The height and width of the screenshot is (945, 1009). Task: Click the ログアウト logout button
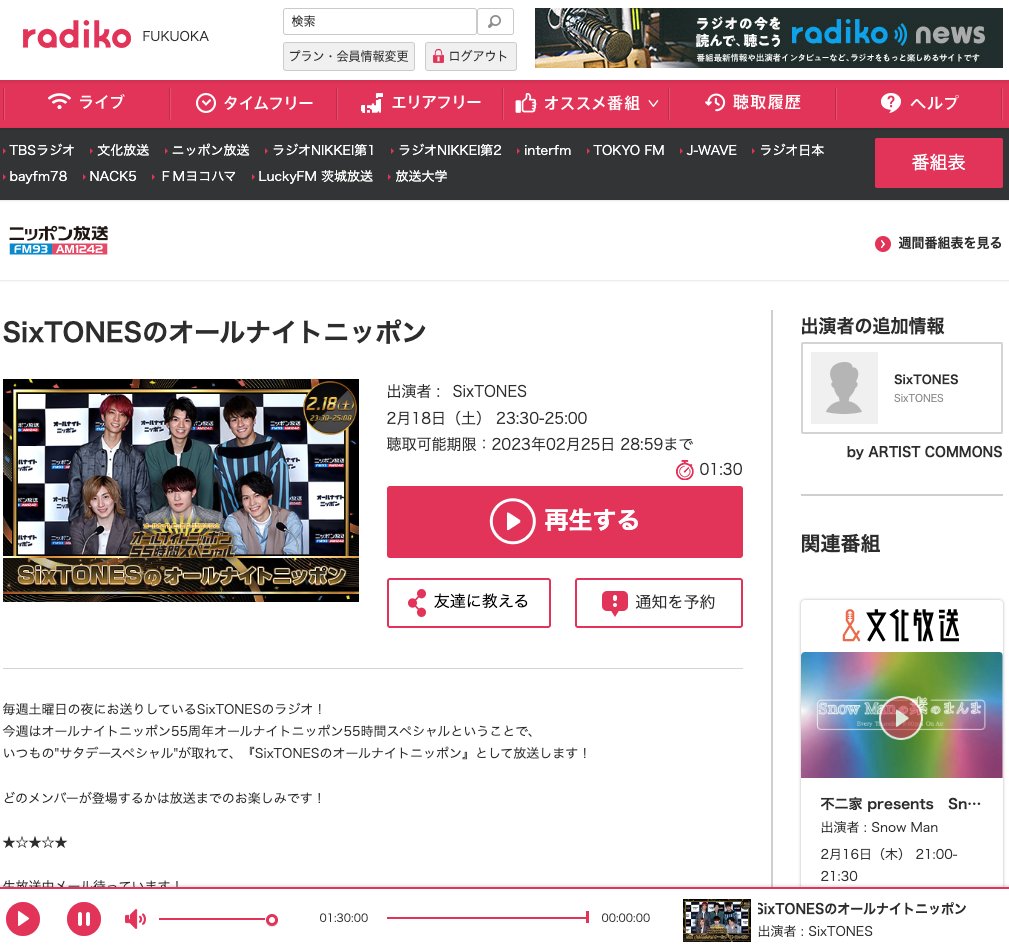[470, 56]
